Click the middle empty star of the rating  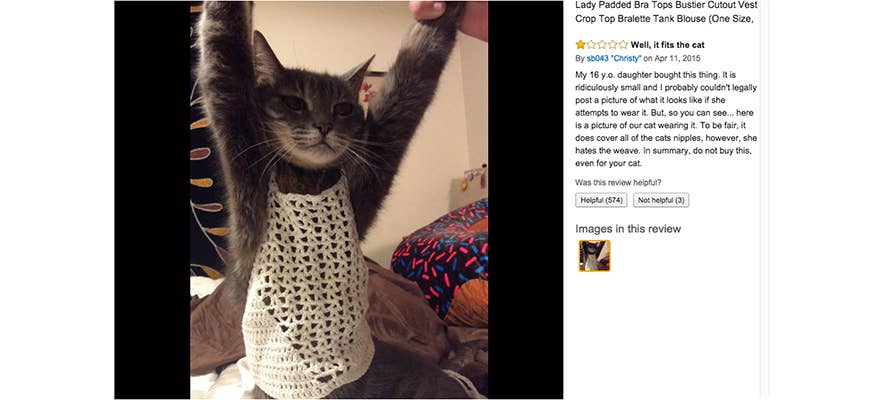click(x=602, y=45)
